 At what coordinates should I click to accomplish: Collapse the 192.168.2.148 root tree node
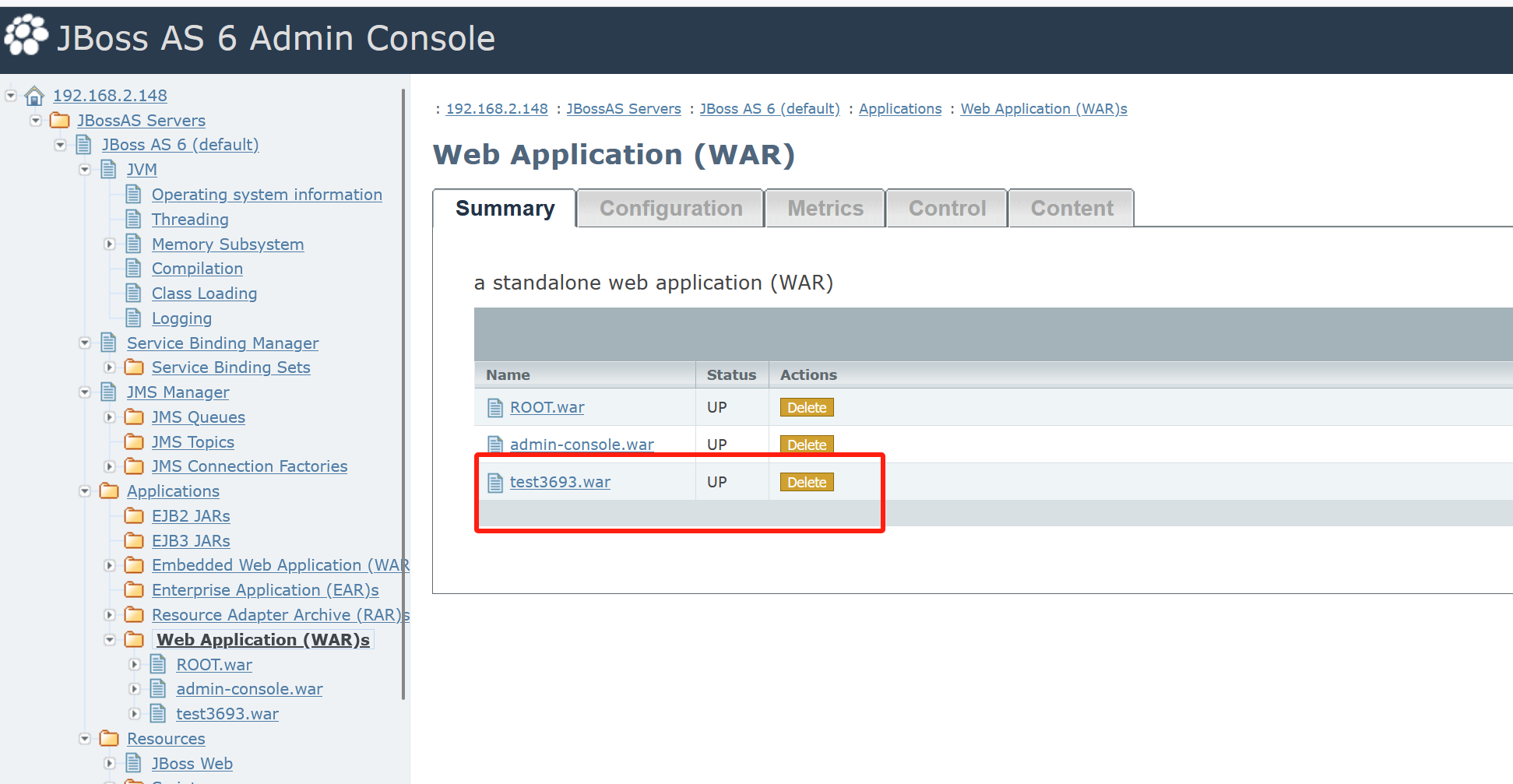11,96
